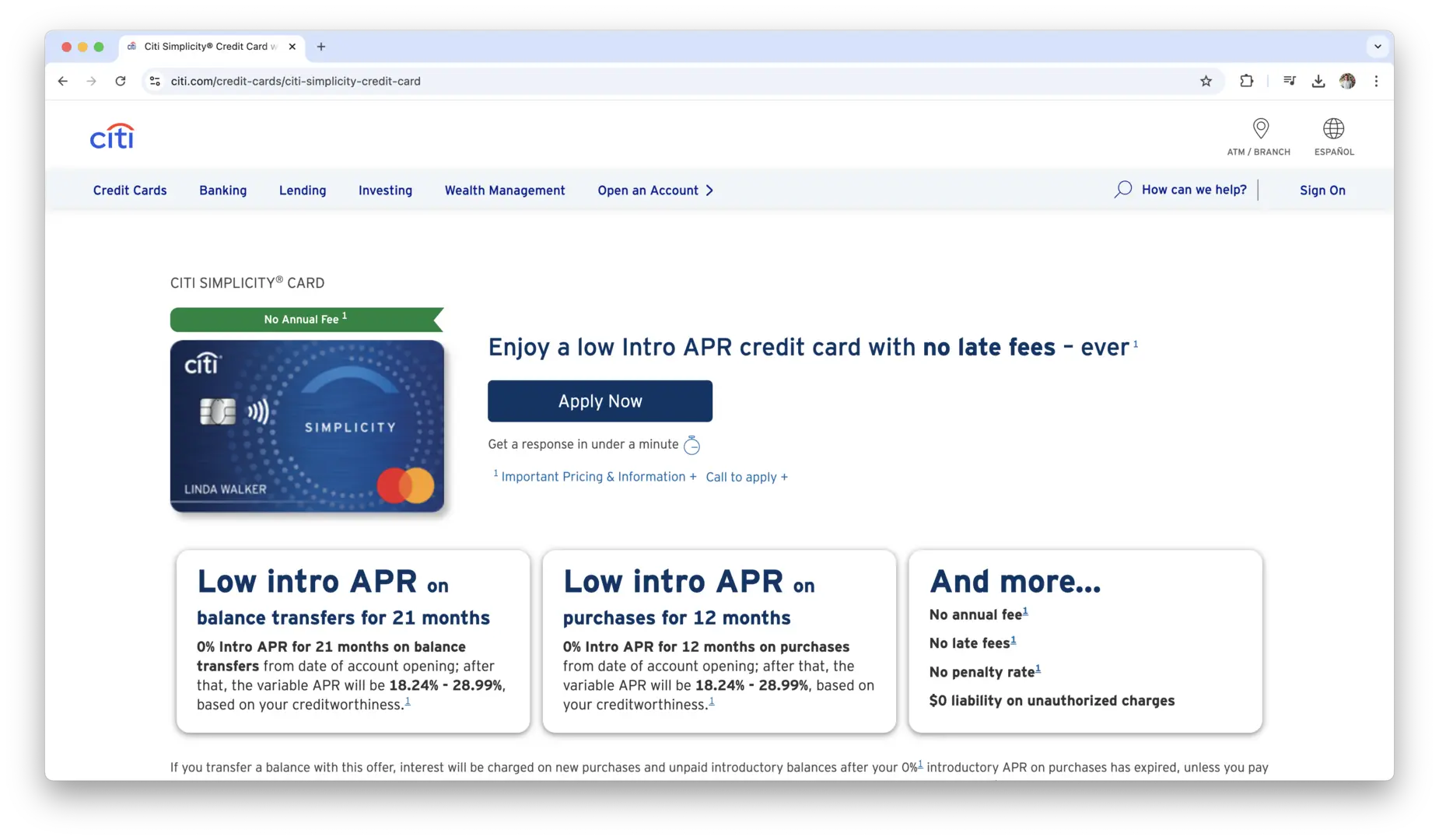Open the Investing menu
The height and width of the screenshot is (840, 1439).
point(385,191)
